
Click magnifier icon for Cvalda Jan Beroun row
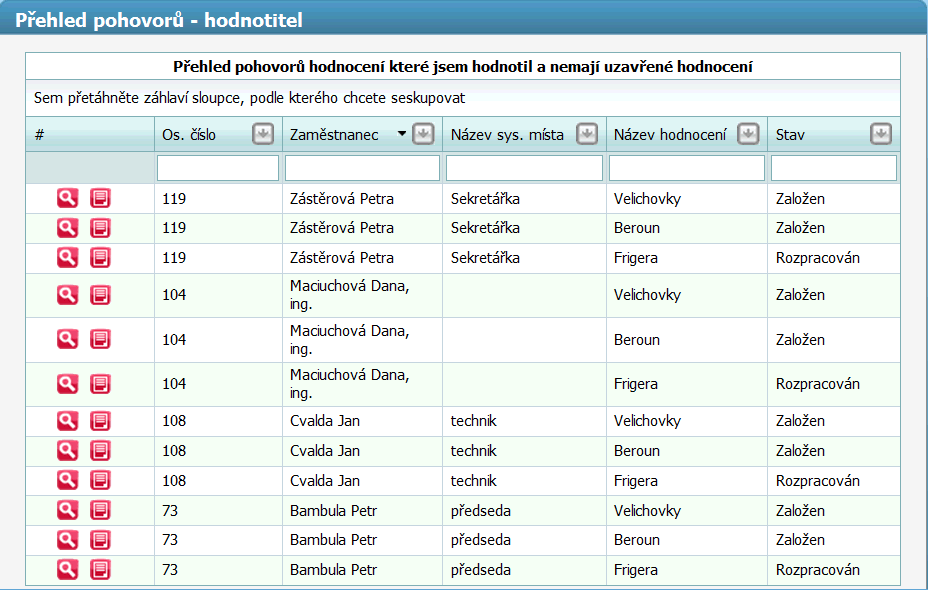67,451
